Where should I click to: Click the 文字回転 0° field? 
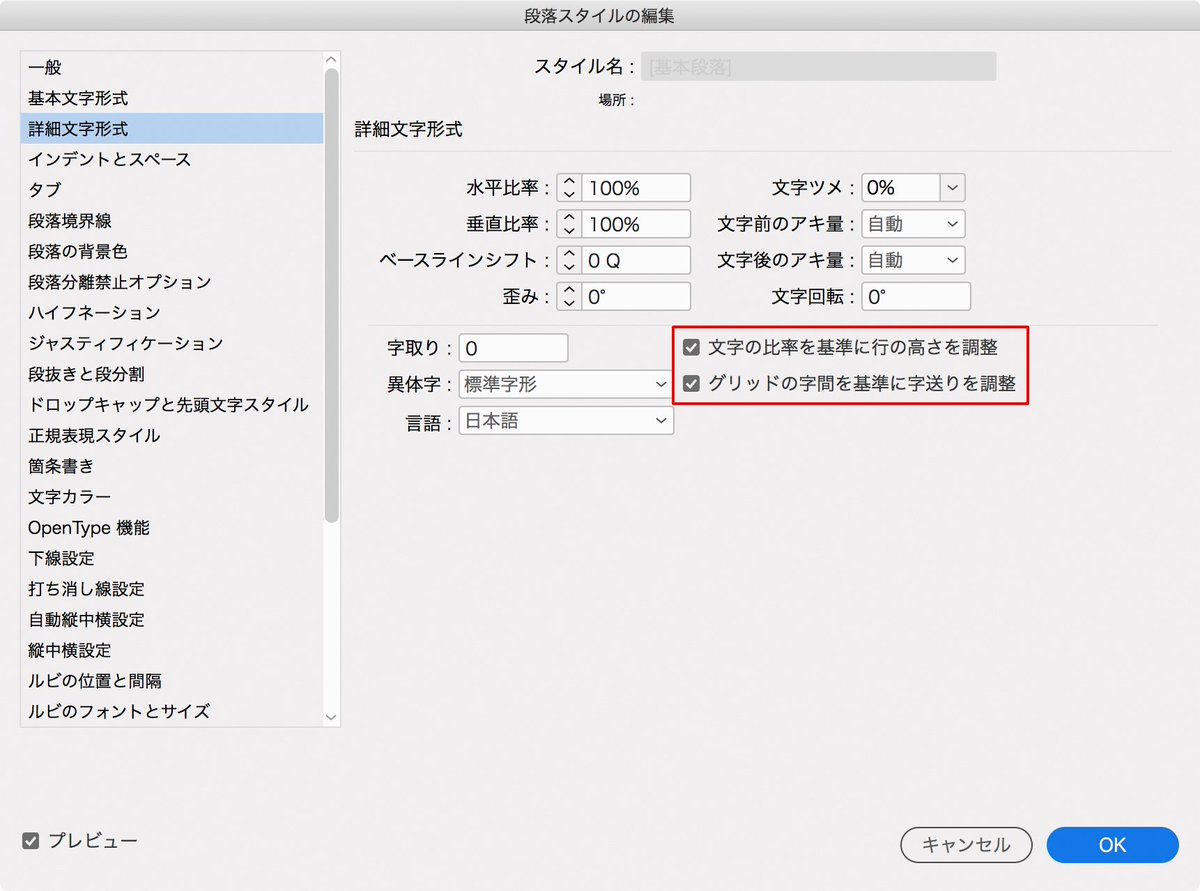pyautogui.click(x=916, y=296)
